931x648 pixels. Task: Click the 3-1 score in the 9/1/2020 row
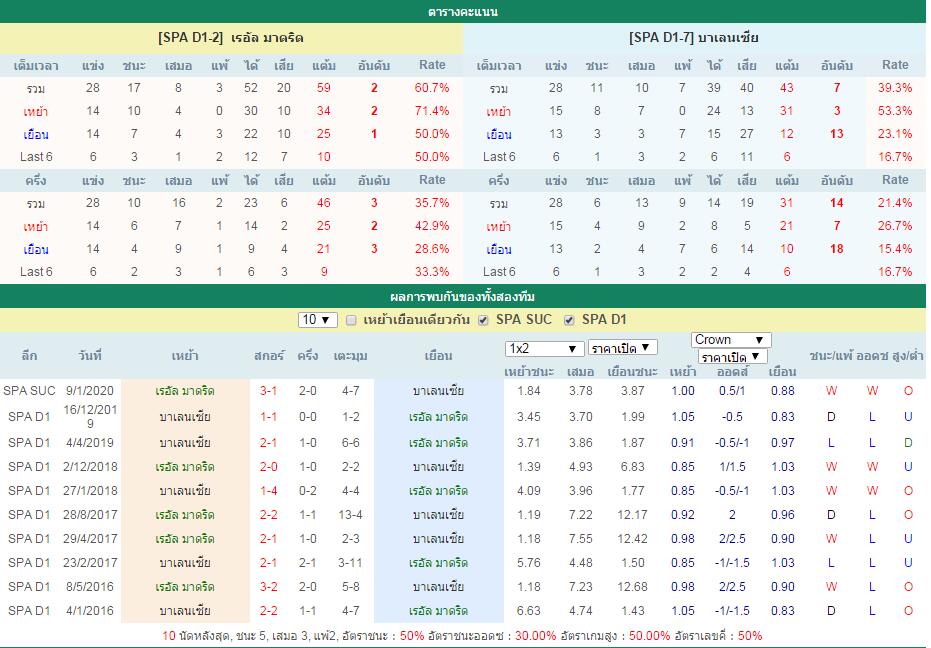point(268,391)
